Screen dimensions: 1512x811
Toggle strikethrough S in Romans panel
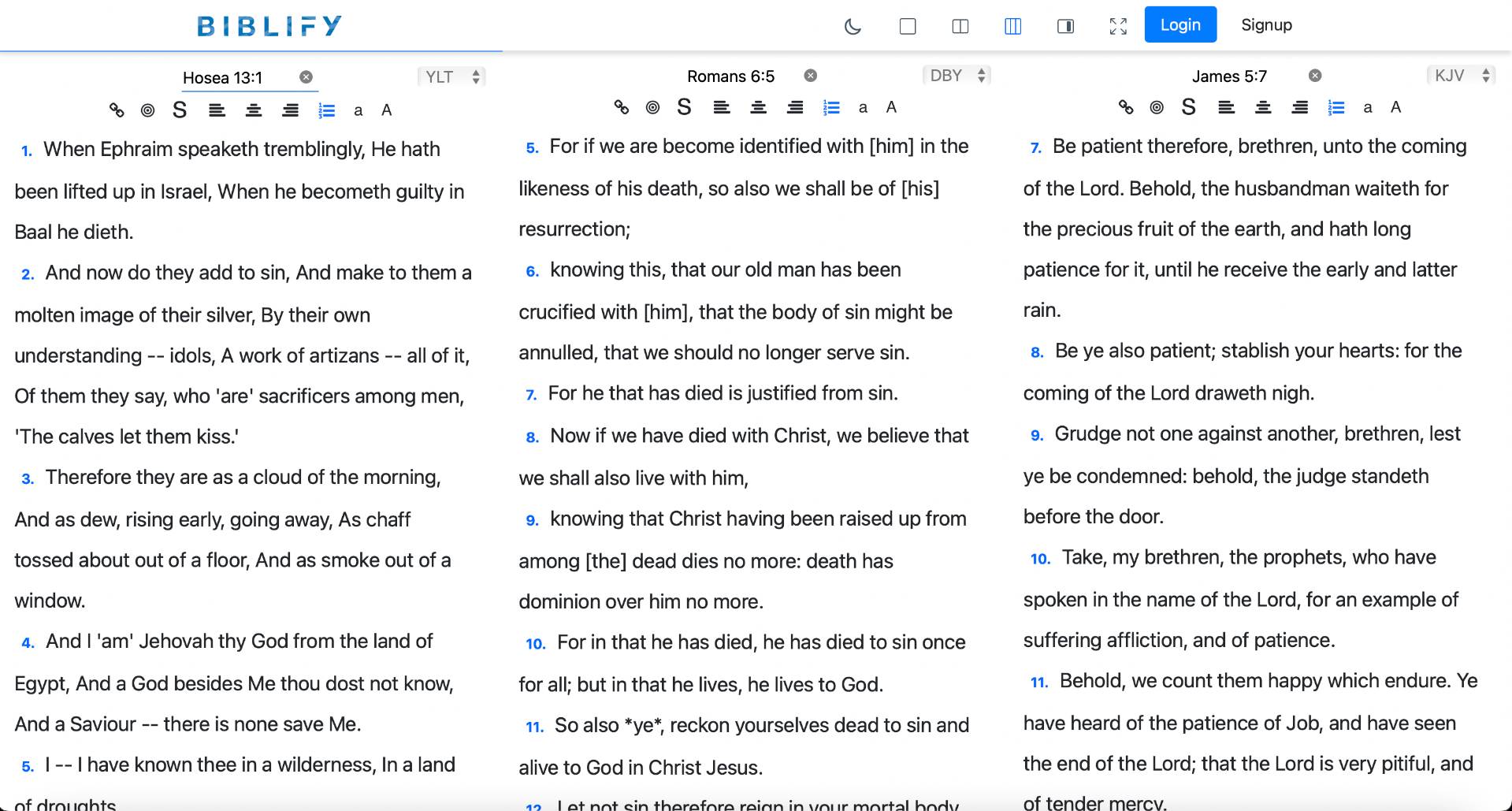pos(684,106)
